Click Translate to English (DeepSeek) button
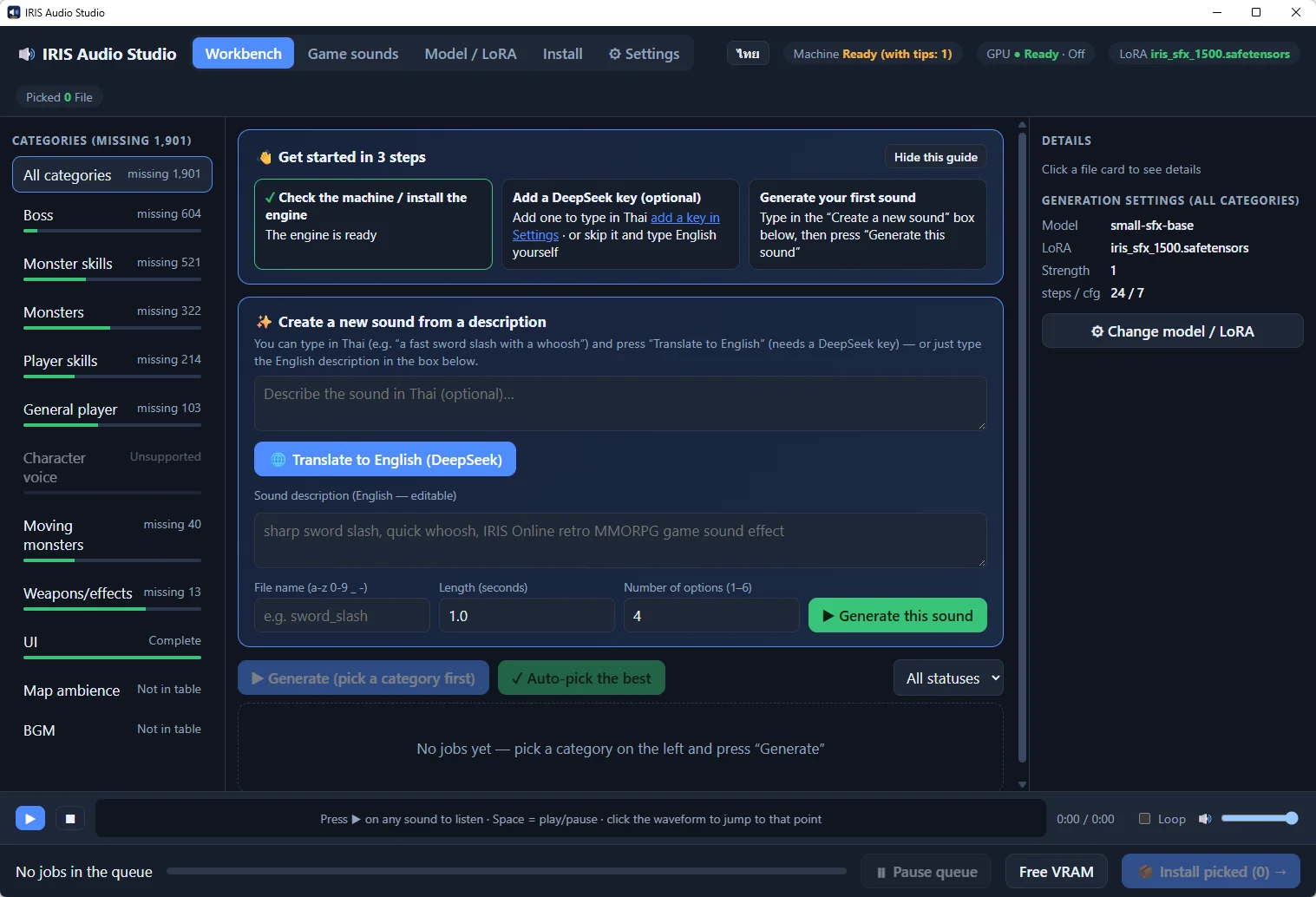Screen dimensions: 1316x897 pyautogui.click(x=385, y=460)
